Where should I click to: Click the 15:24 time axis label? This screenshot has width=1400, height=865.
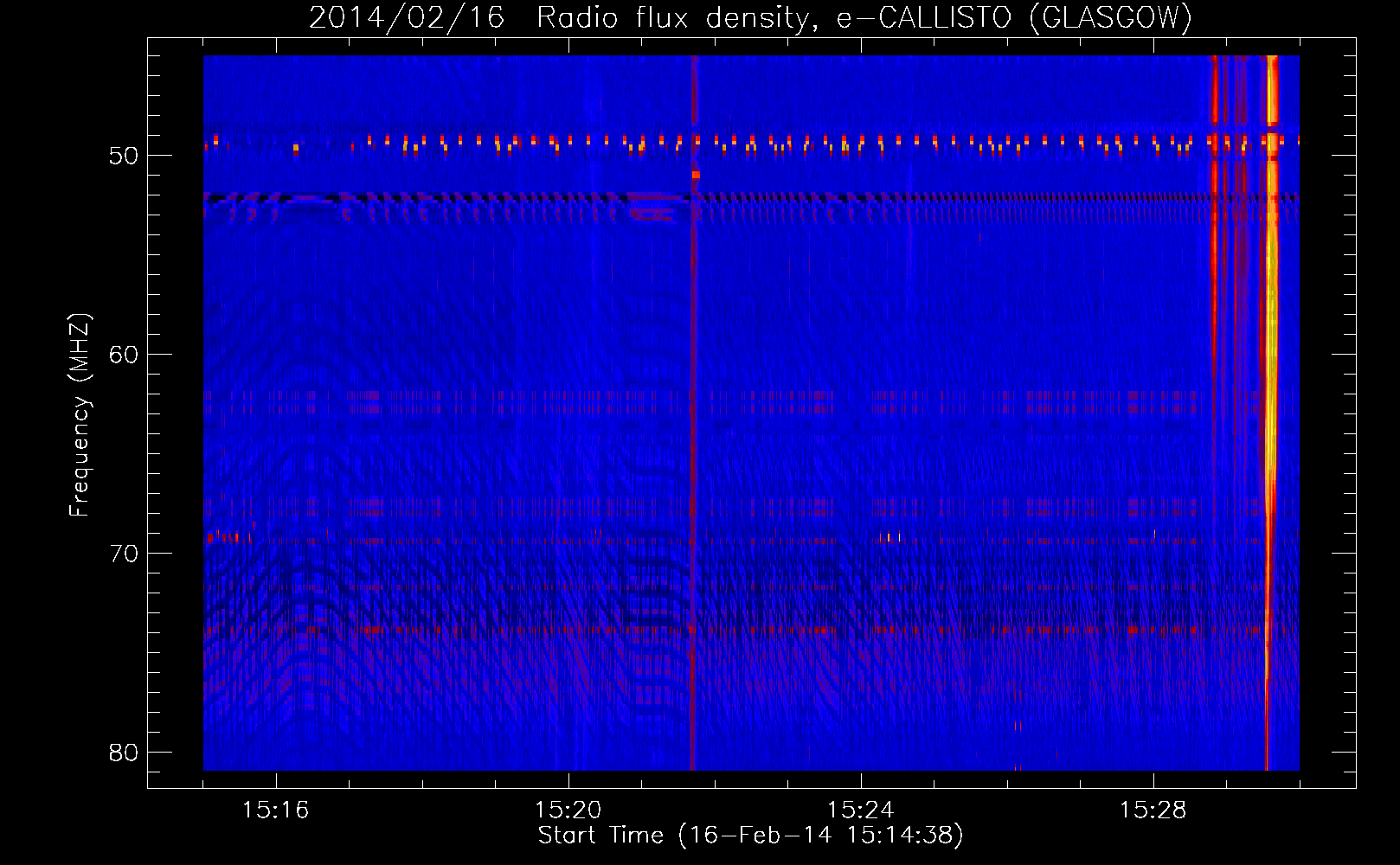tap(860, 810)
